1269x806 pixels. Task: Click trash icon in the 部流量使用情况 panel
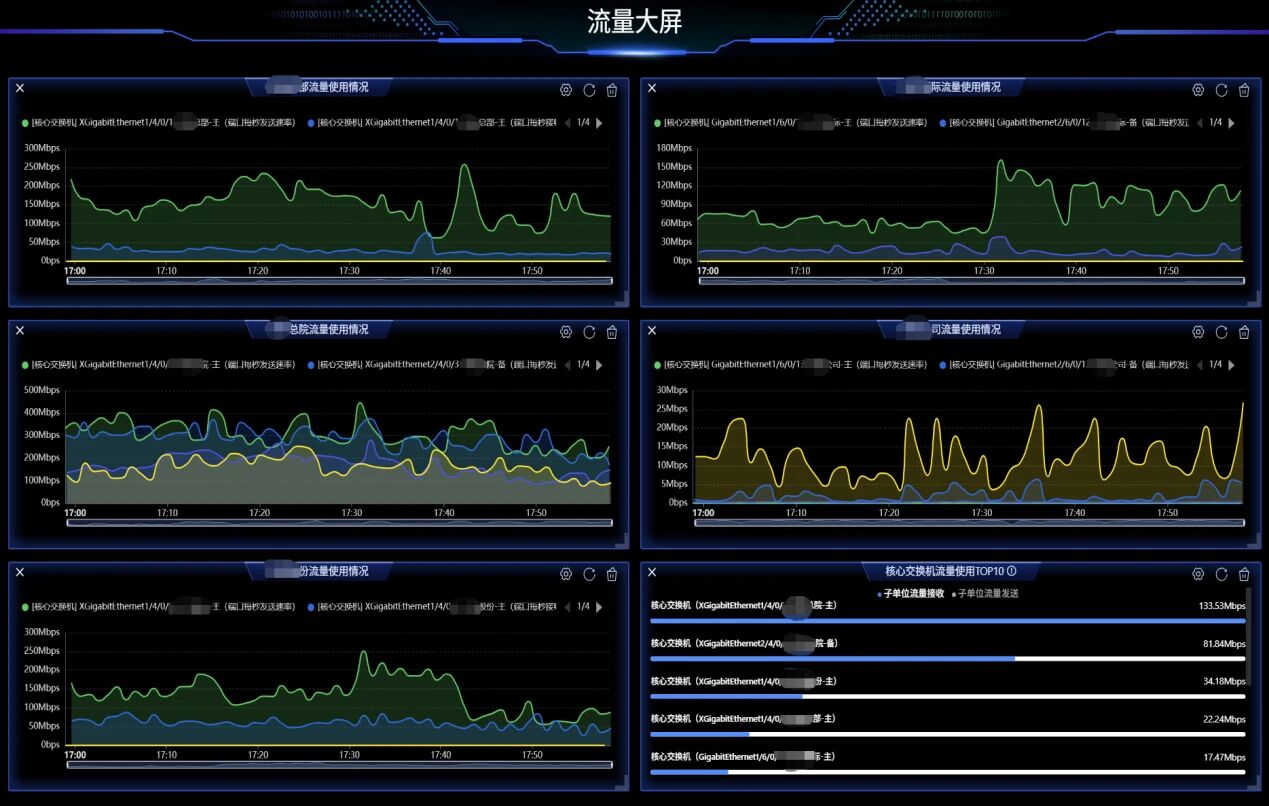tap(612, 90)
